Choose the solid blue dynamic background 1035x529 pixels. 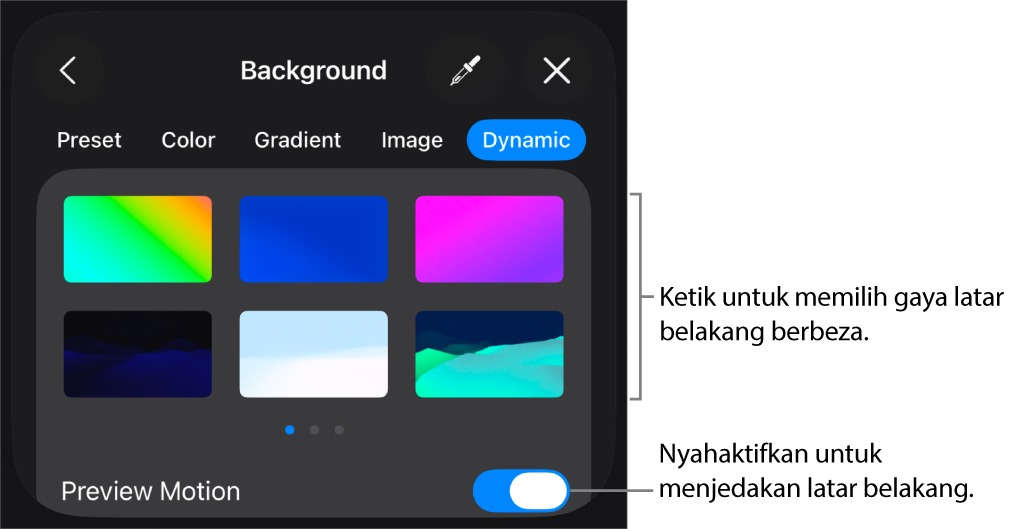[x=314, y=239]
